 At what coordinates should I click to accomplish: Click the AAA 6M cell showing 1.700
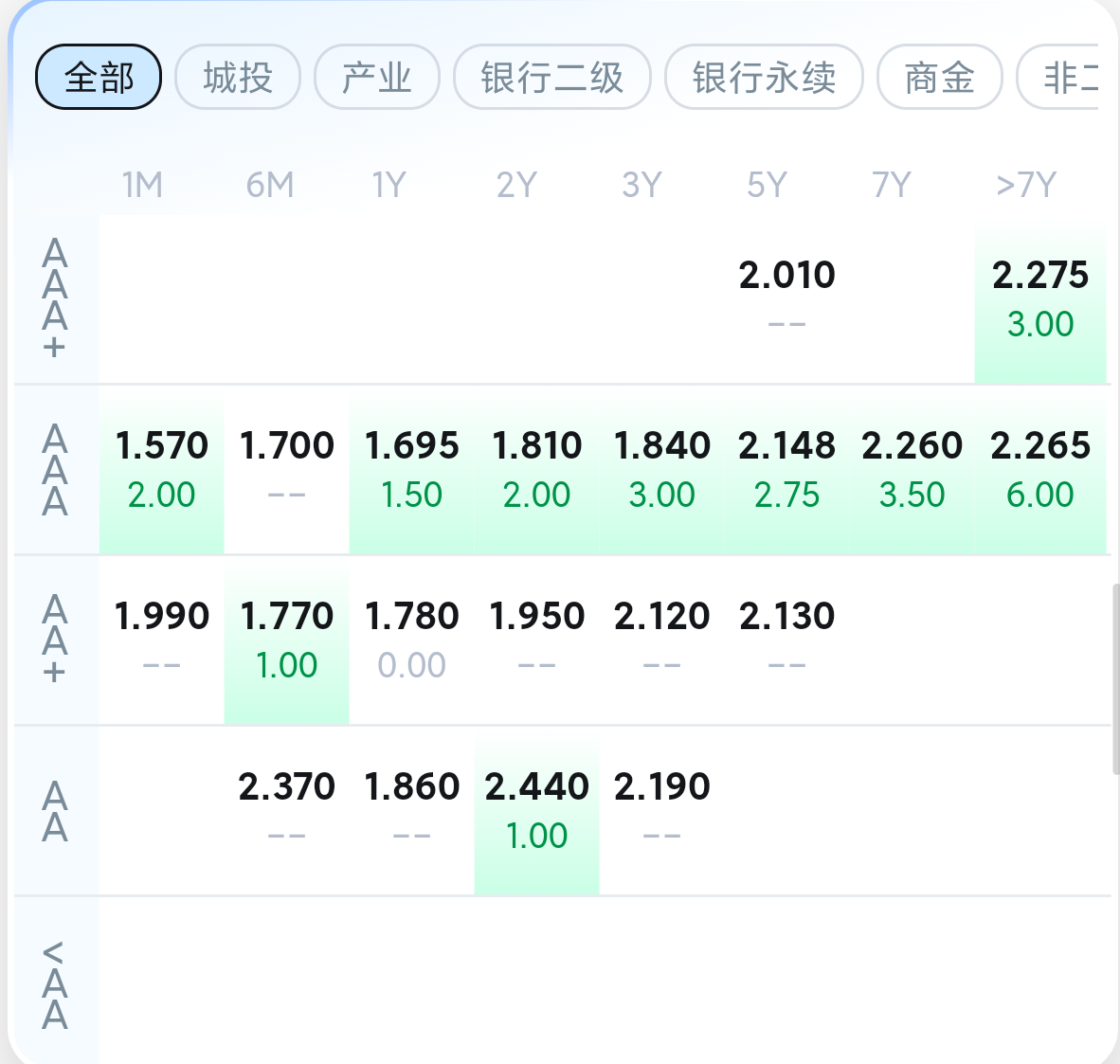tap(286, 469)
